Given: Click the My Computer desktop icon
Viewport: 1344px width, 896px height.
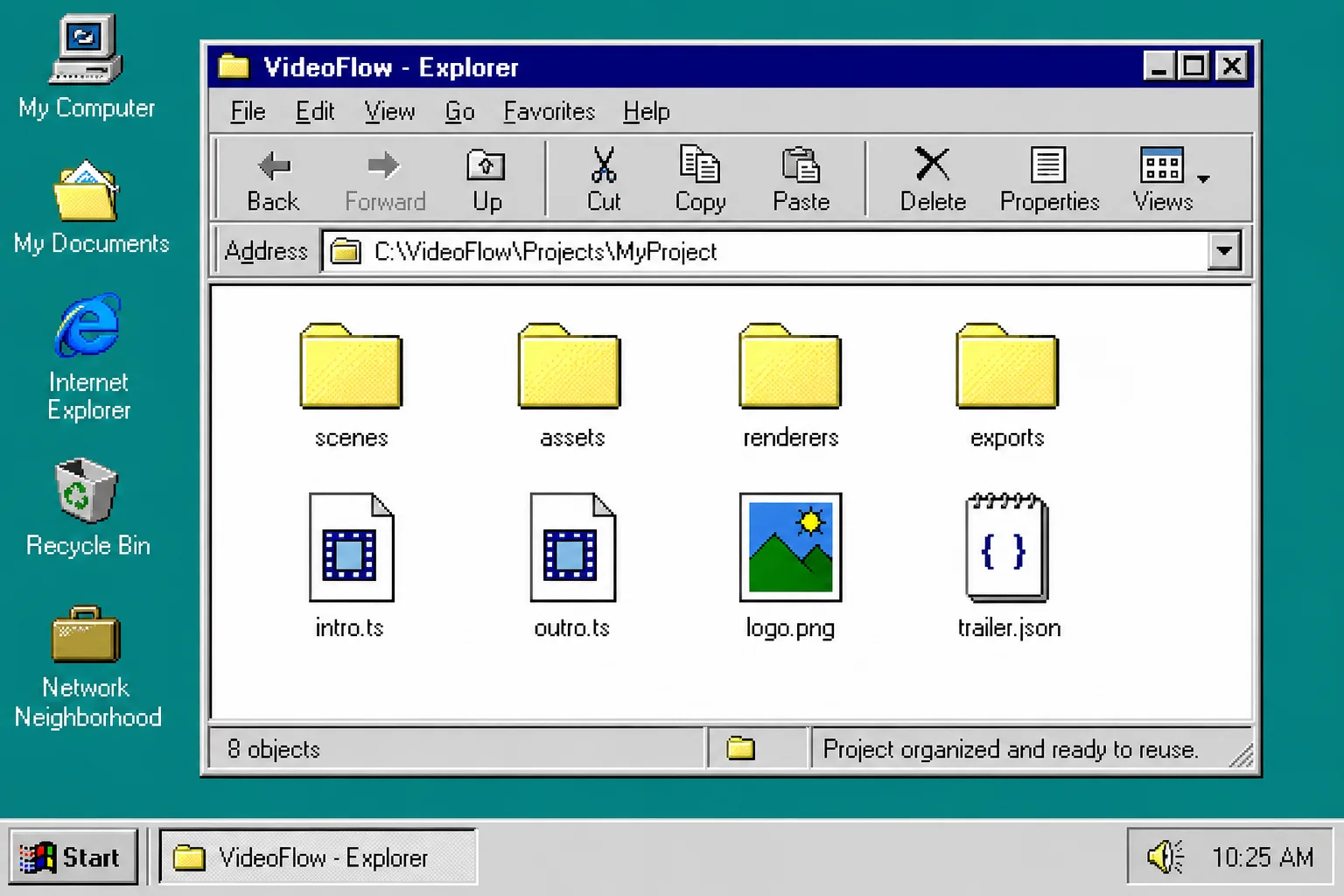Looking at the screenshot, I should 87,66.
